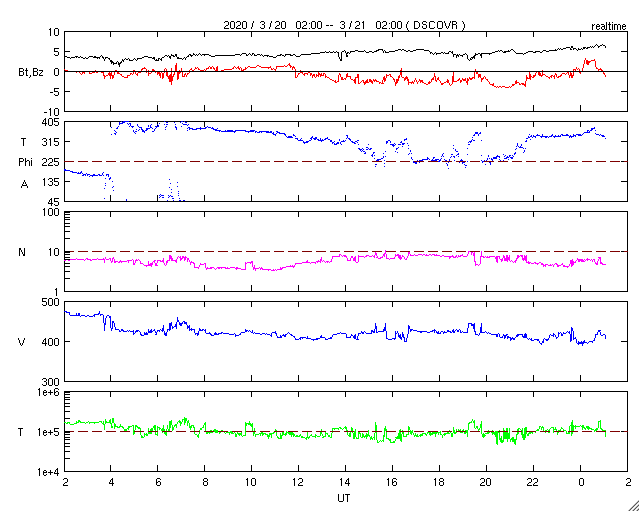Click the "315" tick on Phi panel
The height and width of the screenshot is (512, 640).
point(52,142)
